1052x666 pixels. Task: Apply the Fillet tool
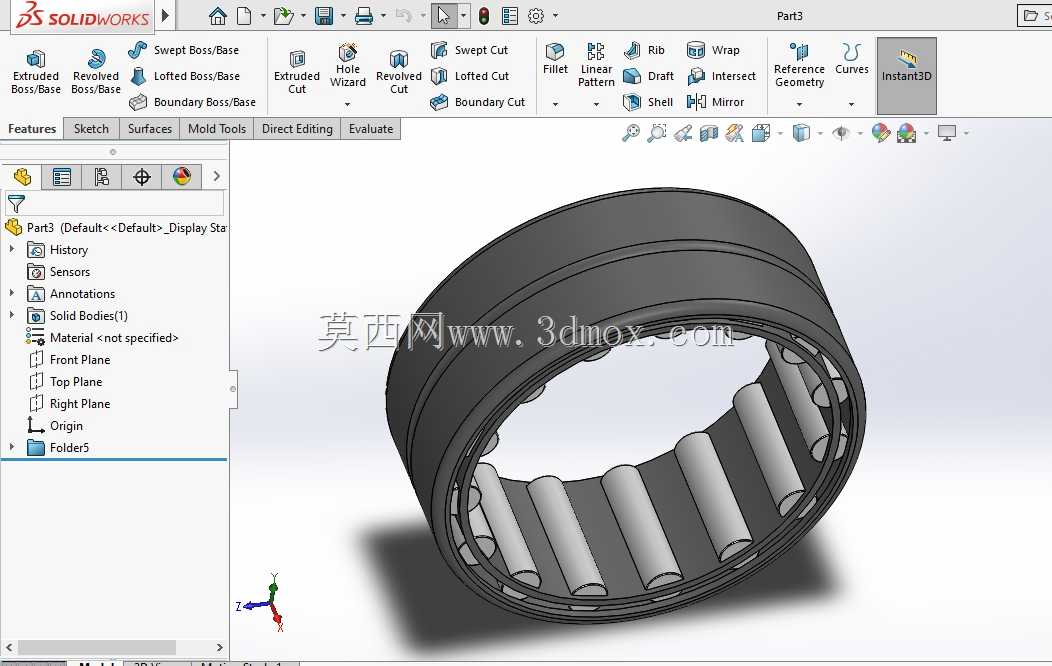555,58
